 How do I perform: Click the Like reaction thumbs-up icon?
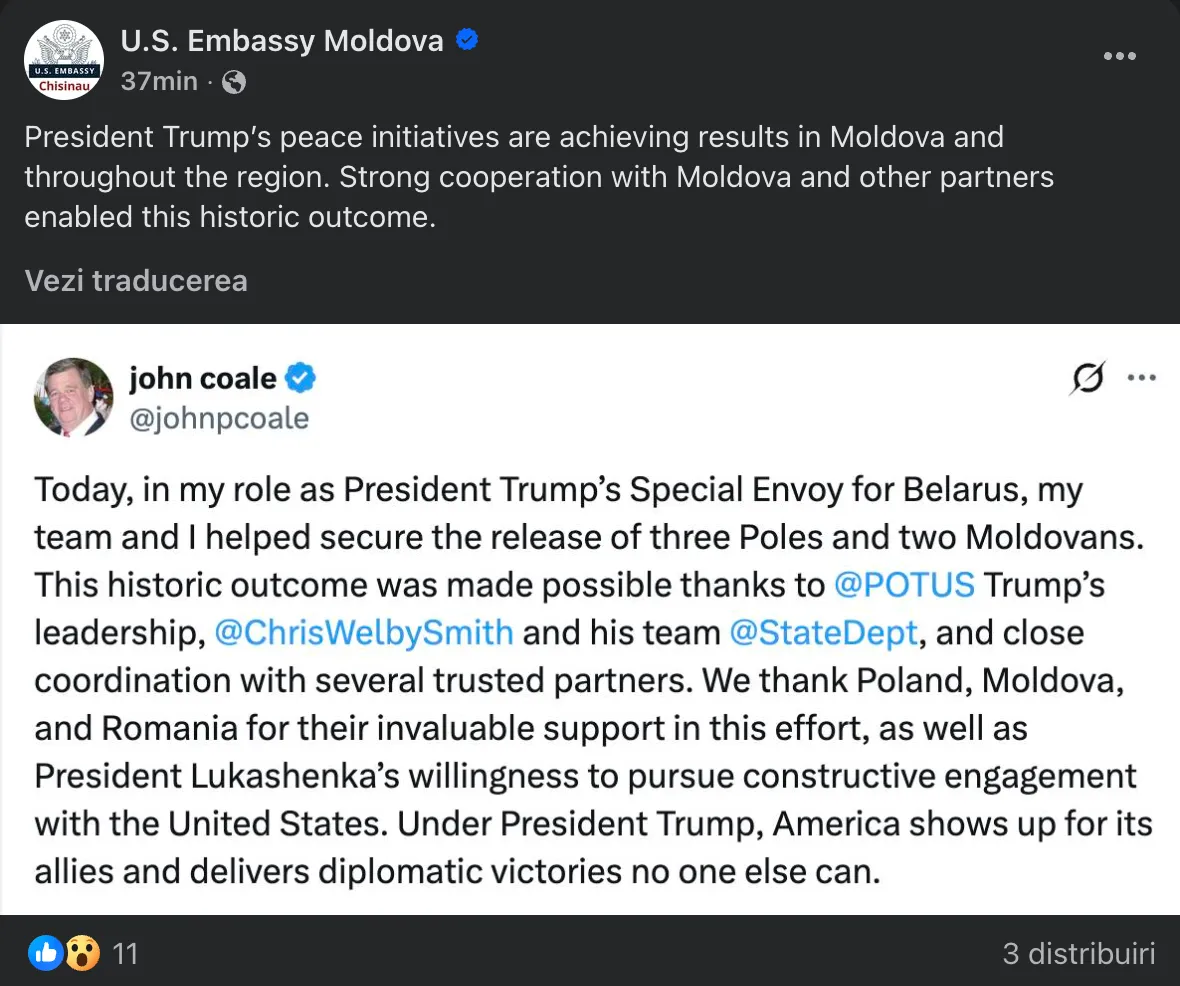click(x=46, y=953)
